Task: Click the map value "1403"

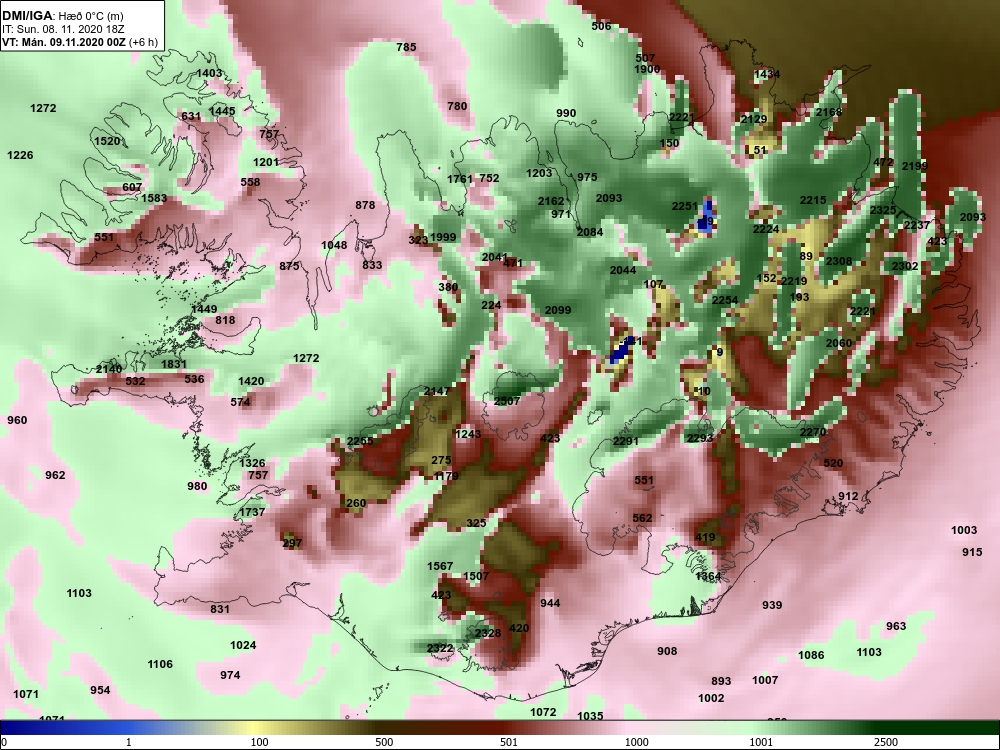Action: [x=209, y=73]
